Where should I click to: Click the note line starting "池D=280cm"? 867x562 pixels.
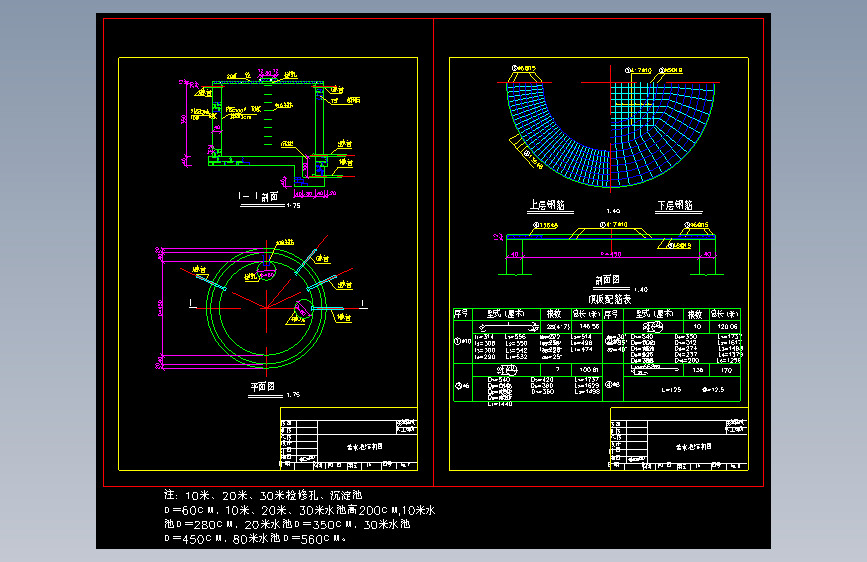click(287, 524)
